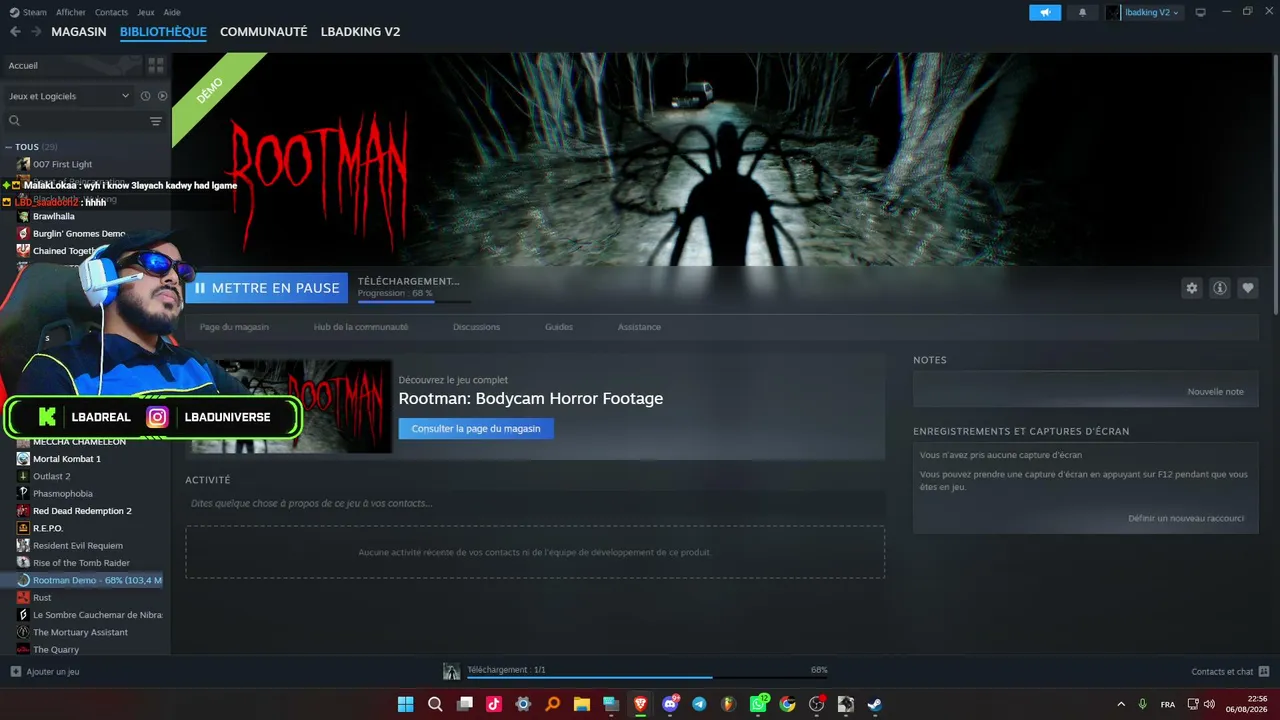Select Mortal Kombat 1 in library
This screenshot has width=1280, height=720.
67,459
